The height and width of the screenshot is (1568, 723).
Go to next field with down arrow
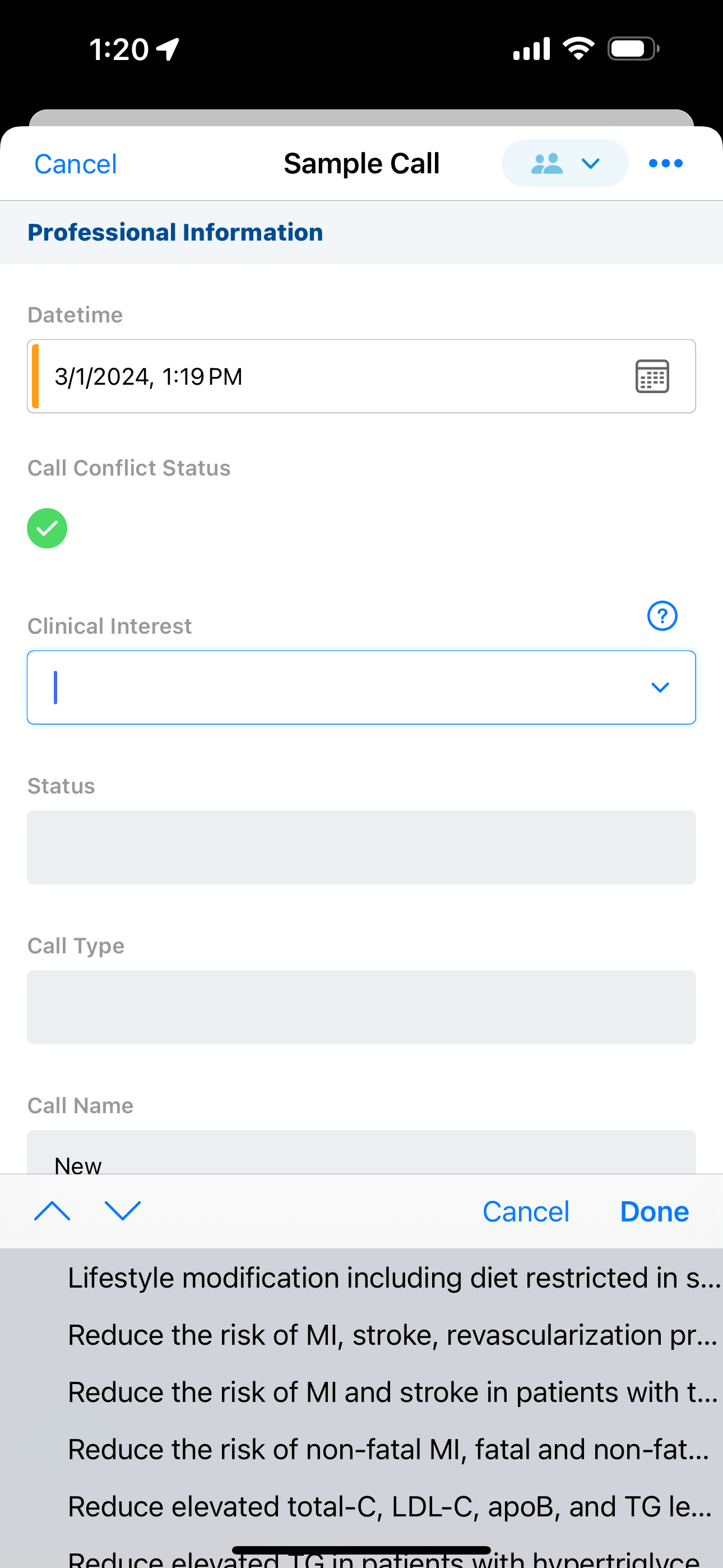click(x=122, y=1211)
